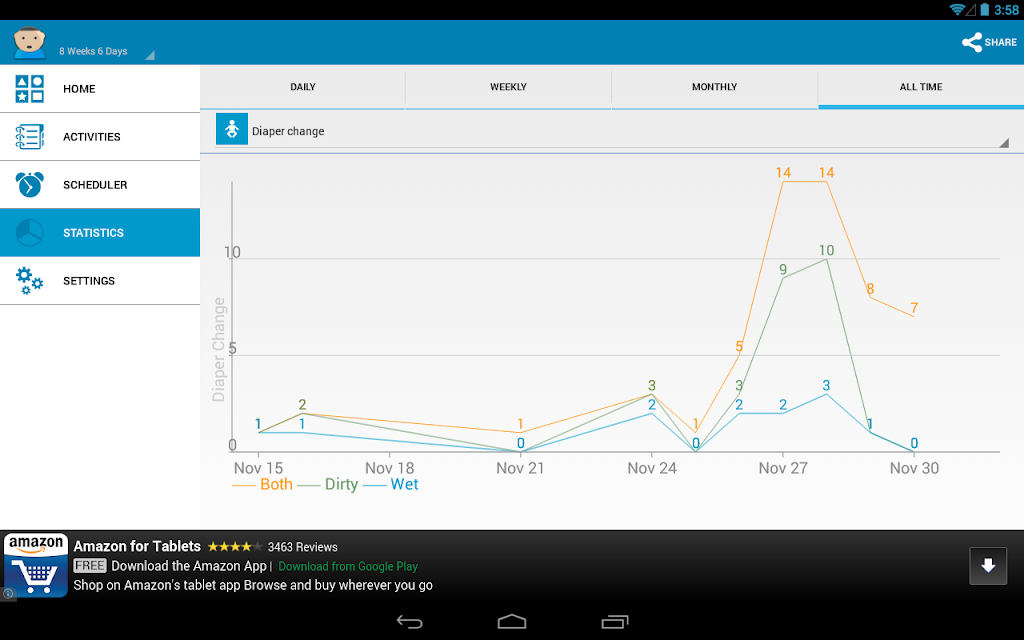The height and width of the screenshot is (640, 1024).
Task: Tap the Android recent apps button
Action: click(x=615, y=622)
